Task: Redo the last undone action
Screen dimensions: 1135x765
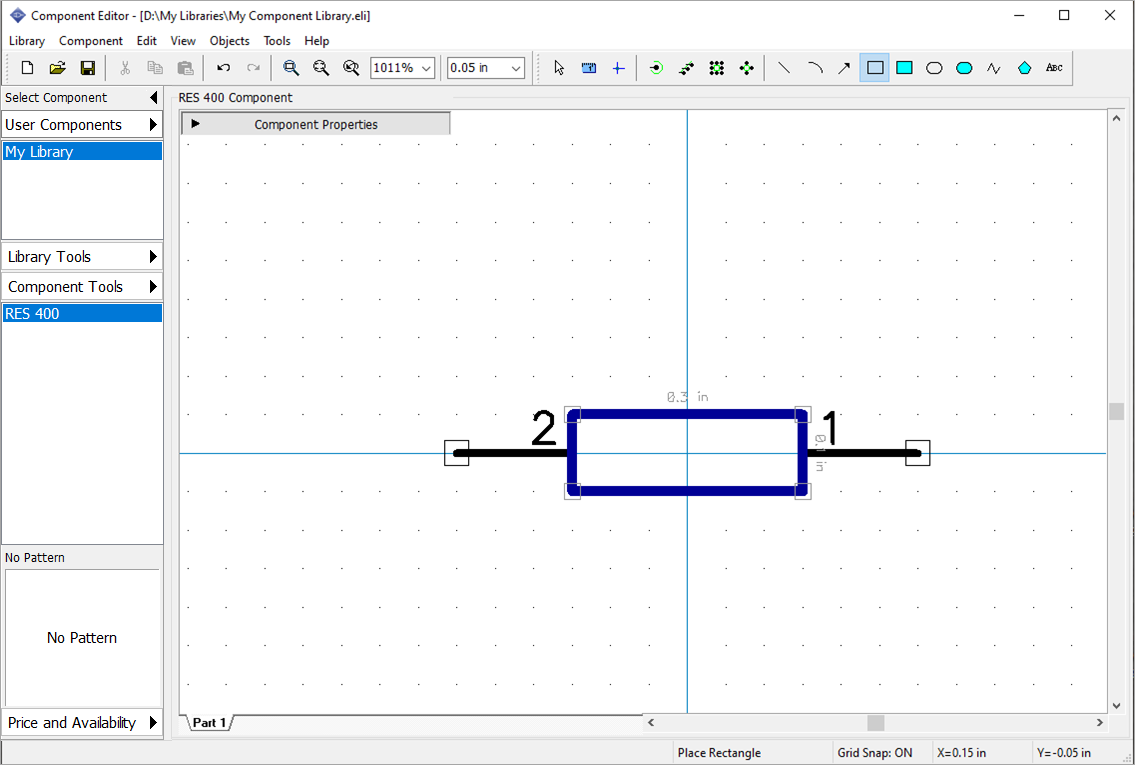Action: pos(253,68)
